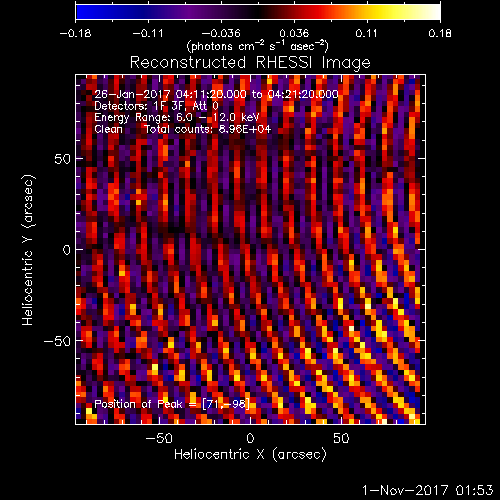
Task: Click the 'Heliocentric Y (arcsec)' axis label
Action: [28, 250]
